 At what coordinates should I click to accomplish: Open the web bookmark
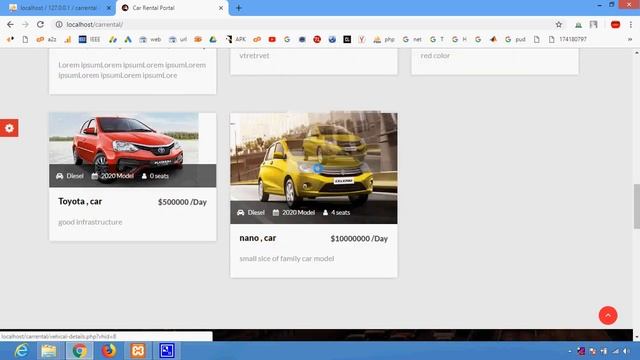coord(151,39)
